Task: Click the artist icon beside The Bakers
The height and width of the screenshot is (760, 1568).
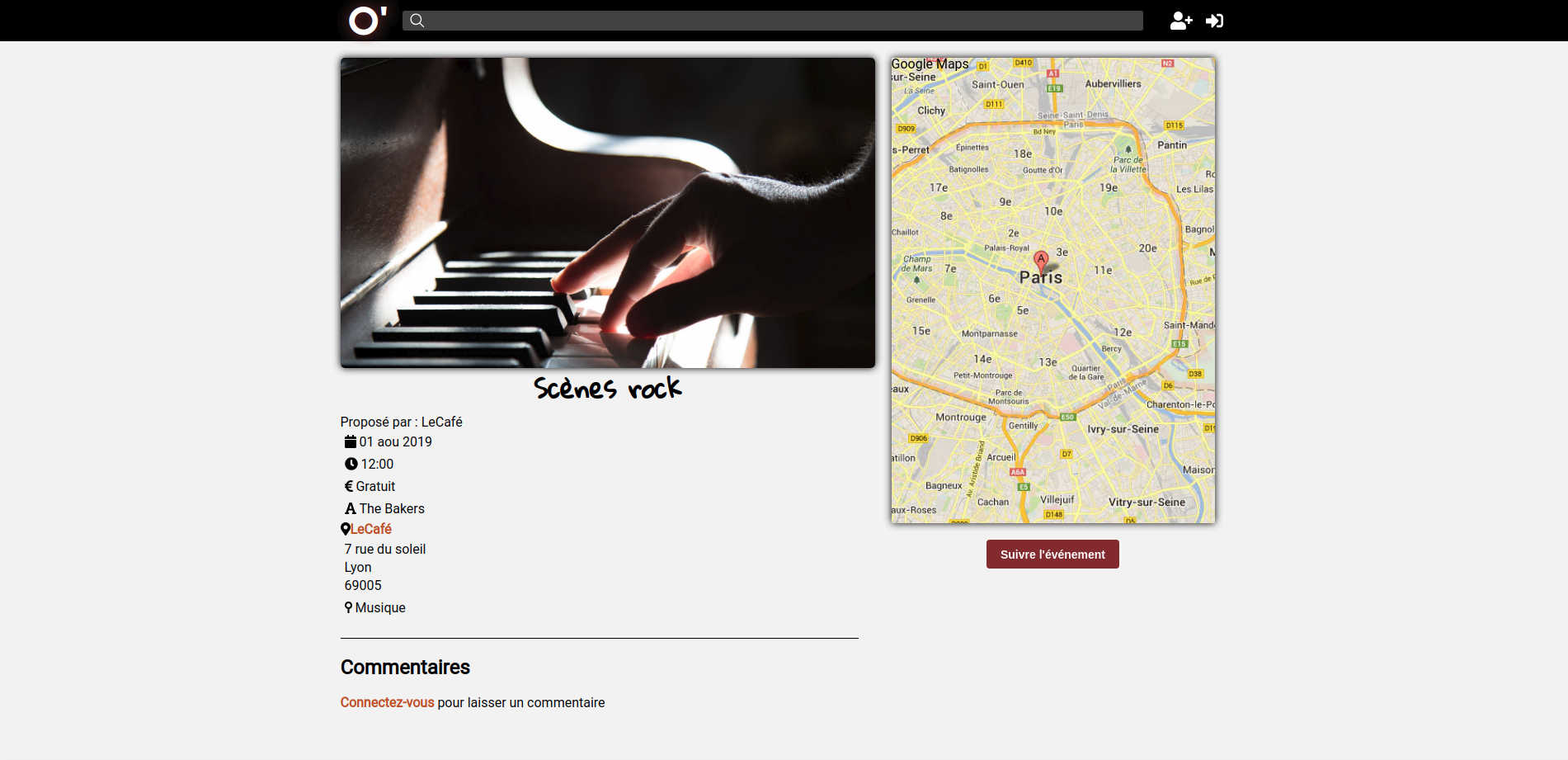Action: click(x=351, y=508)
